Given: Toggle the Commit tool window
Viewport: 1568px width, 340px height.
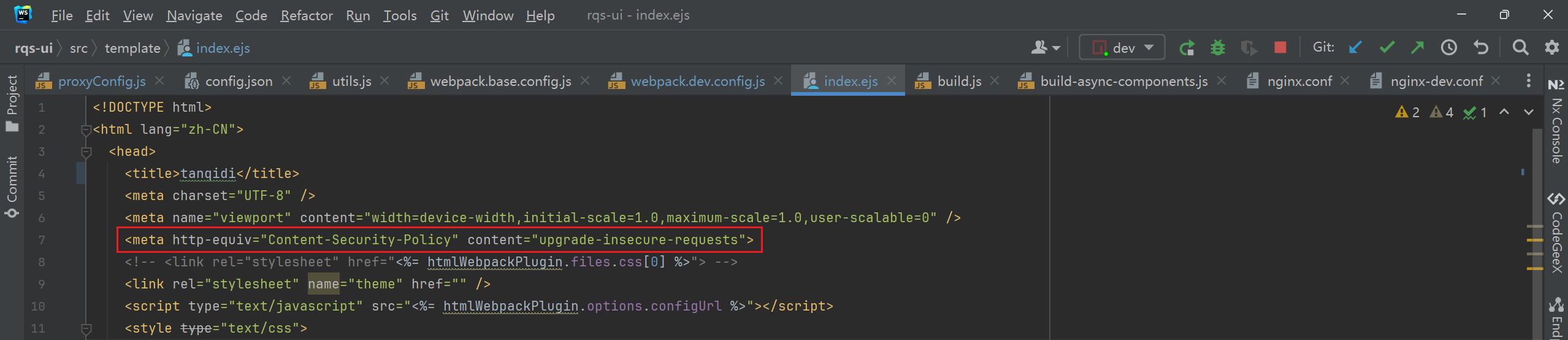Looking at the screenshot, I should click(x=12, y=187).
